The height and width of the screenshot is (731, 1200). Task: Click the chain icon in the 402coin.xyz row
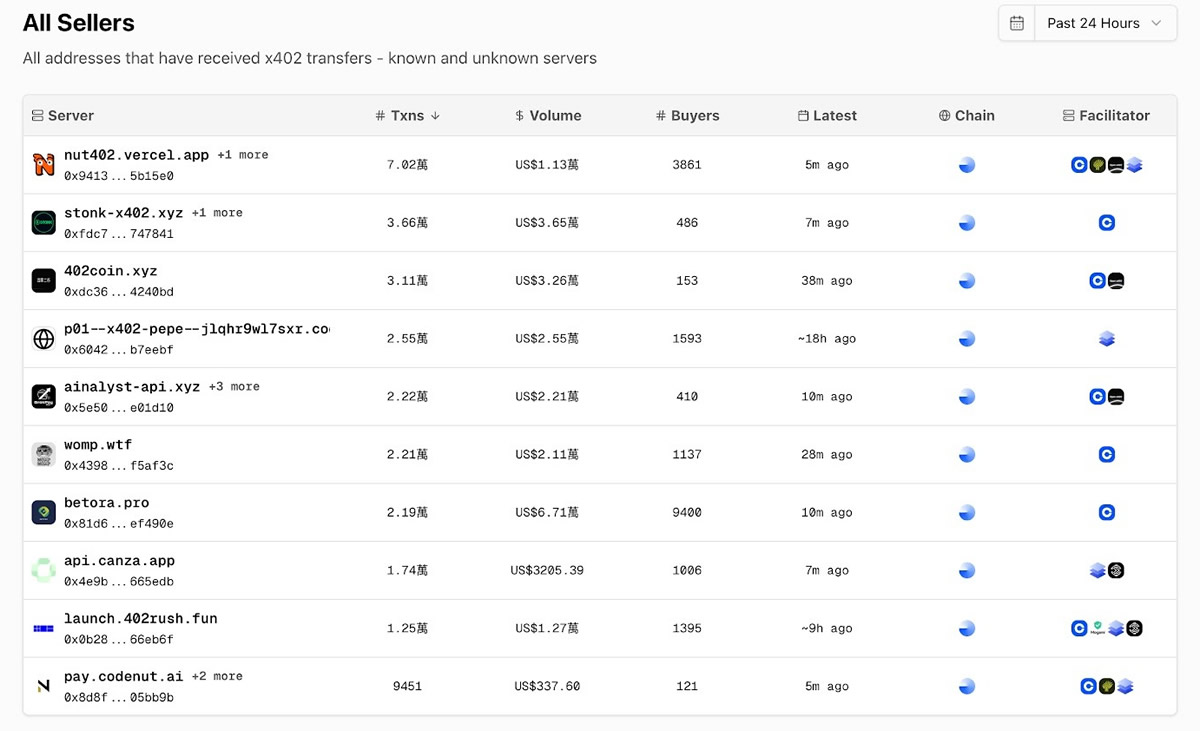click(x=966, y=281)
